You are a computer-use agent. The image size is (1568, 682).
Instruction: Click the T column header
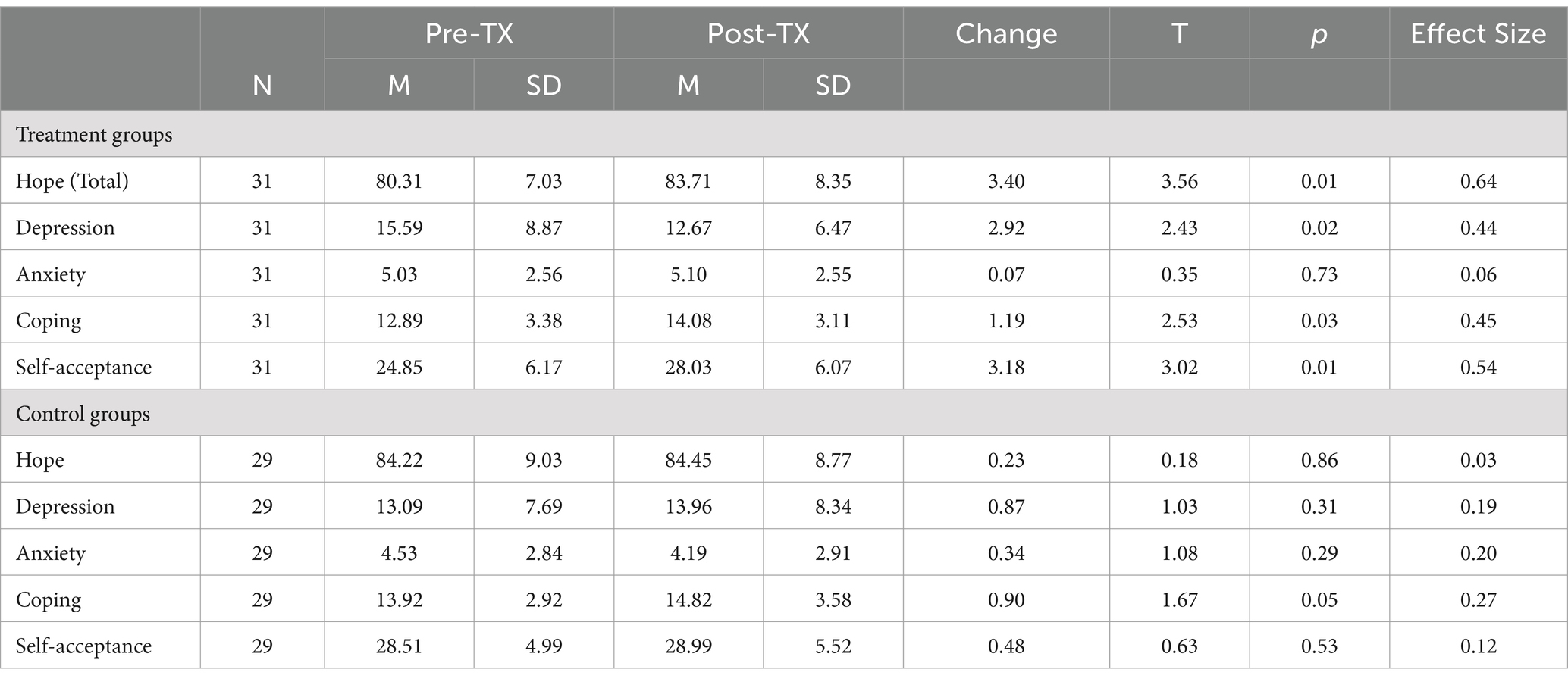tap(1179, 34)
